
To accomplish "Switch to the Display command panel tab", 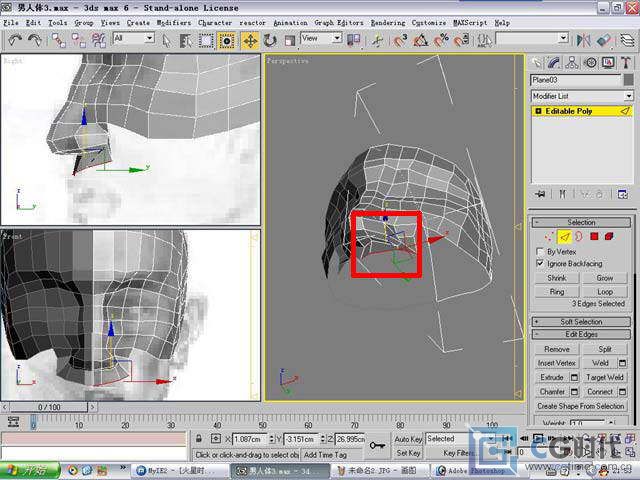I will pyautogui.click(x=608, y=63).
